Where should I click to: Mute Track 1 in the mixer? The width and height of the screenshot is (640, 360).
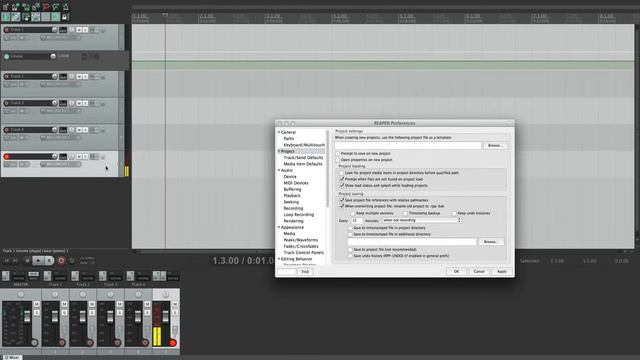[64, 304]
